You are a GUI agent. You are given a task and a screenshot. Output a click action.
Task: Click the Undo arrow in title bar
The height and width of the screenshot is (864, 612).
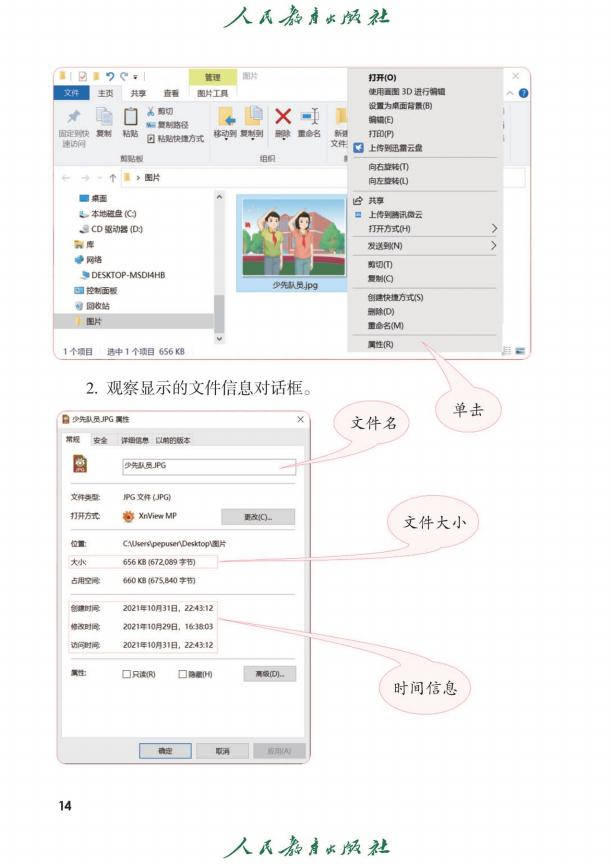coord(111,77)
